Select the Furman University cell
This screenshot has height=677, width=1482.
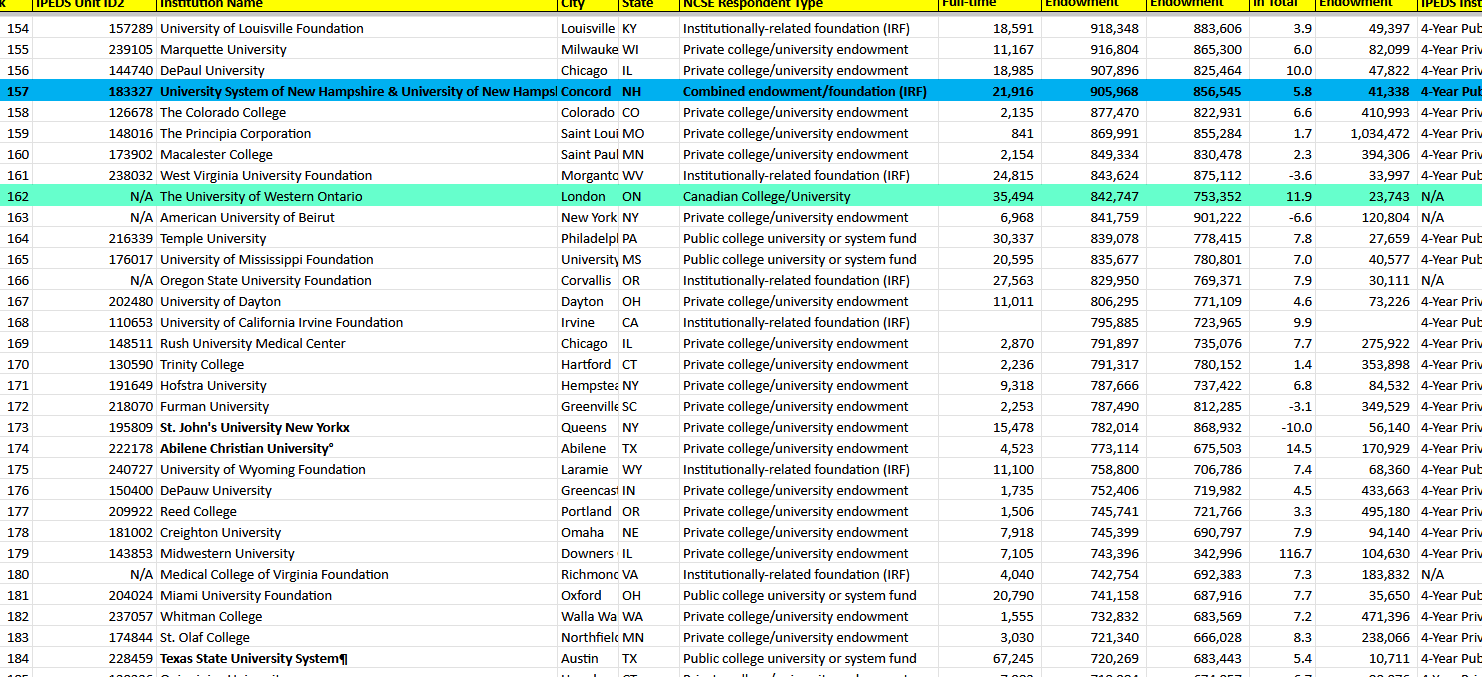point(357,407)
